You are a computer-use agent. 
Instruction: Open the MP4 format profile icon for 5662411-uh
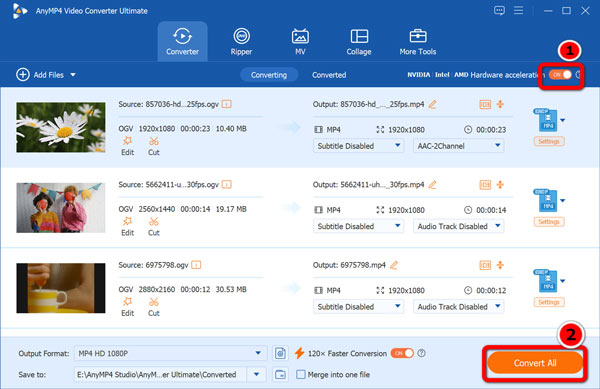pos(546,200)
